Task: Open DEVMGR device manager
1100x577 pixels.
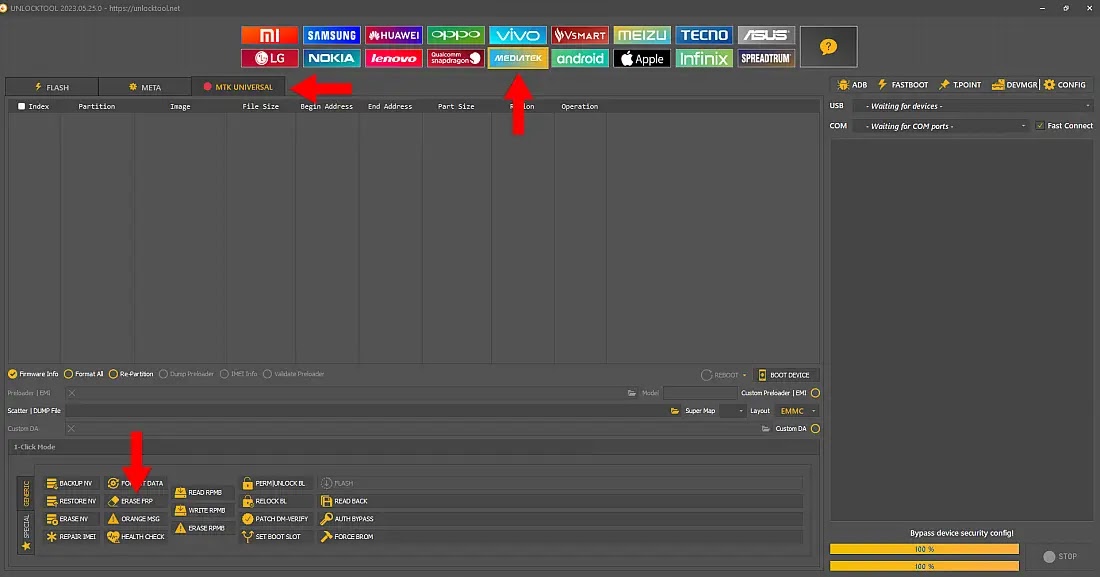Action: [1014, 85]
